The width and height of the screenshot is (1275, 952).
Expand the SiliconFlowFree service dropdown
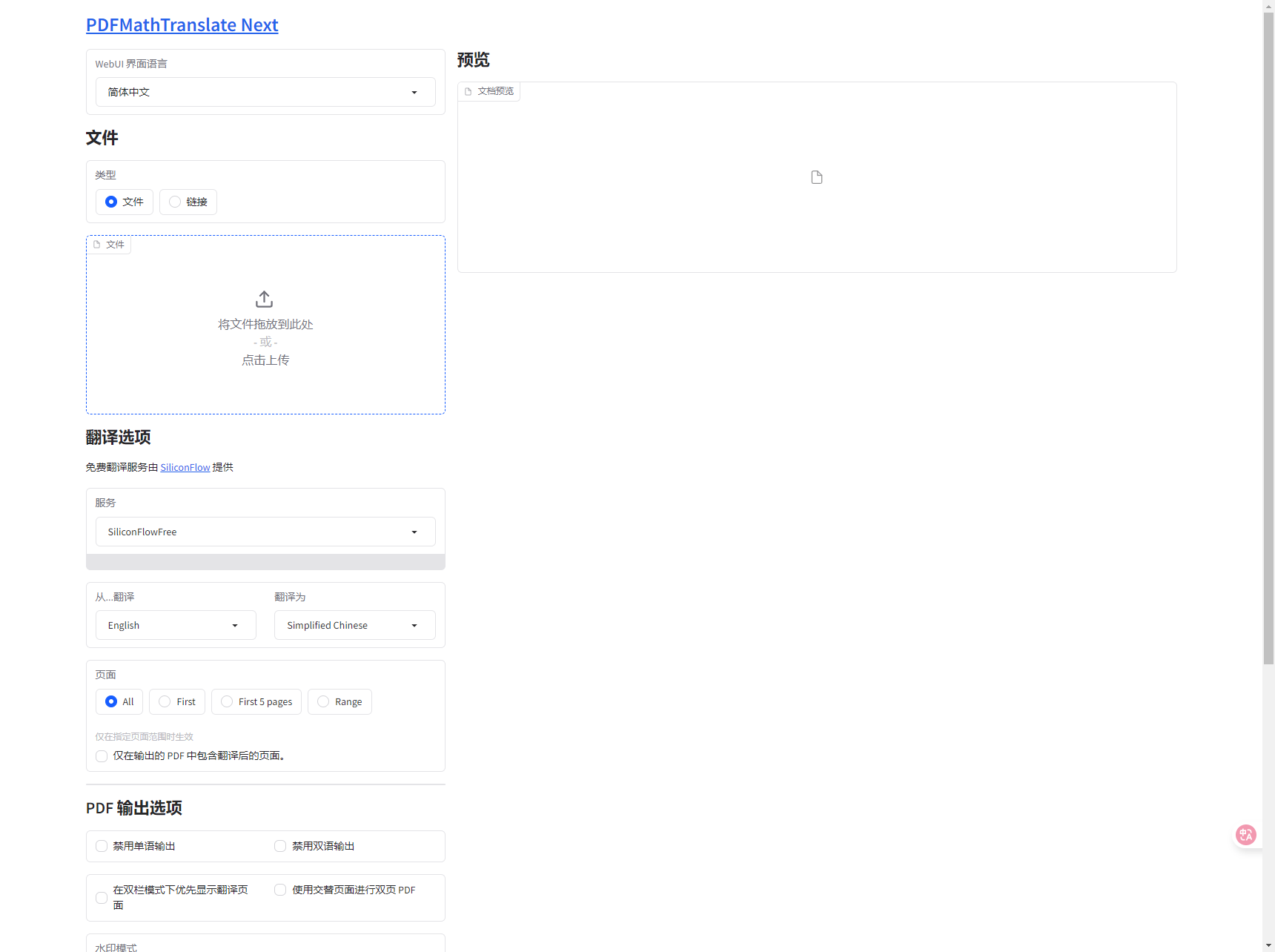(265, 532)
